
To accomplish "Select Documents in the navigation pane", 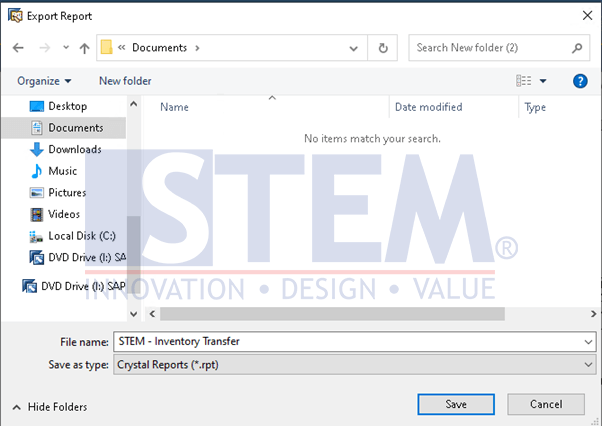I will pyautogui.click(x=64, y=128).
